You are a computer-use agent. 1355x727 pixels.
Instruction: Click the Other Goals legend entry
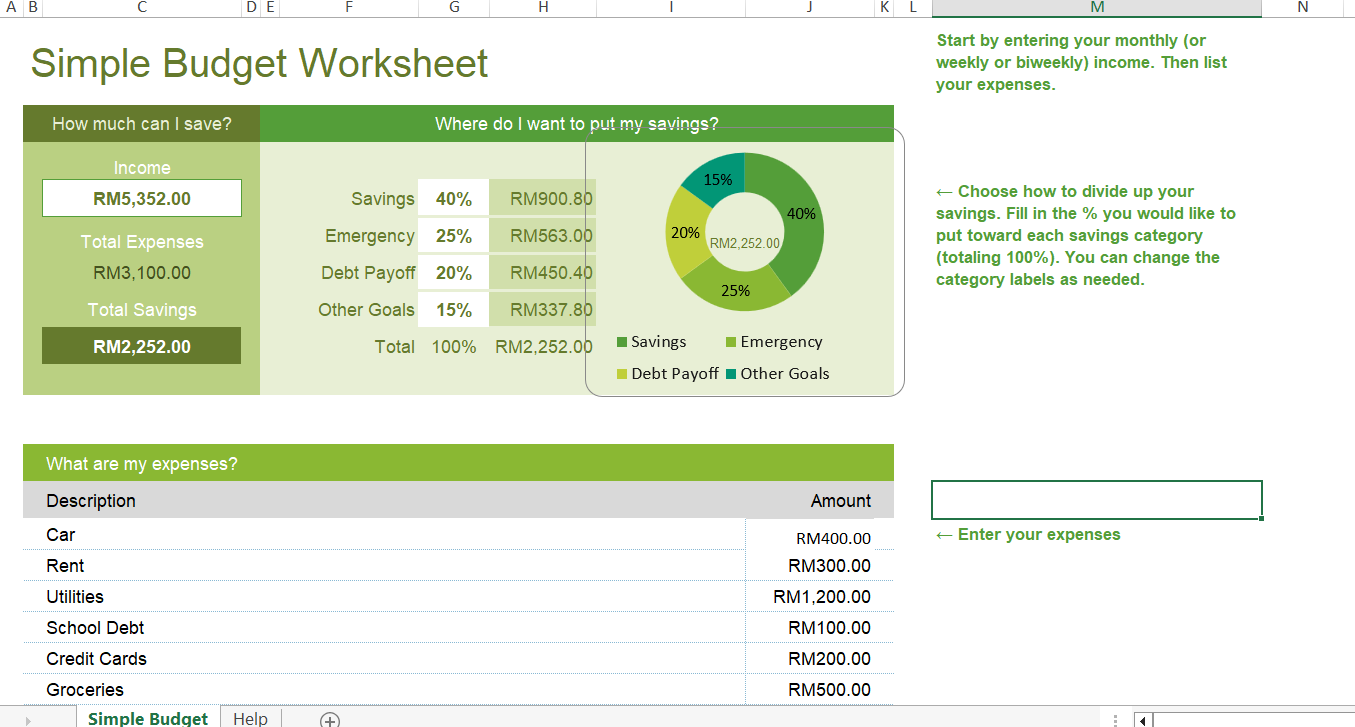click(x=778, y=374)
